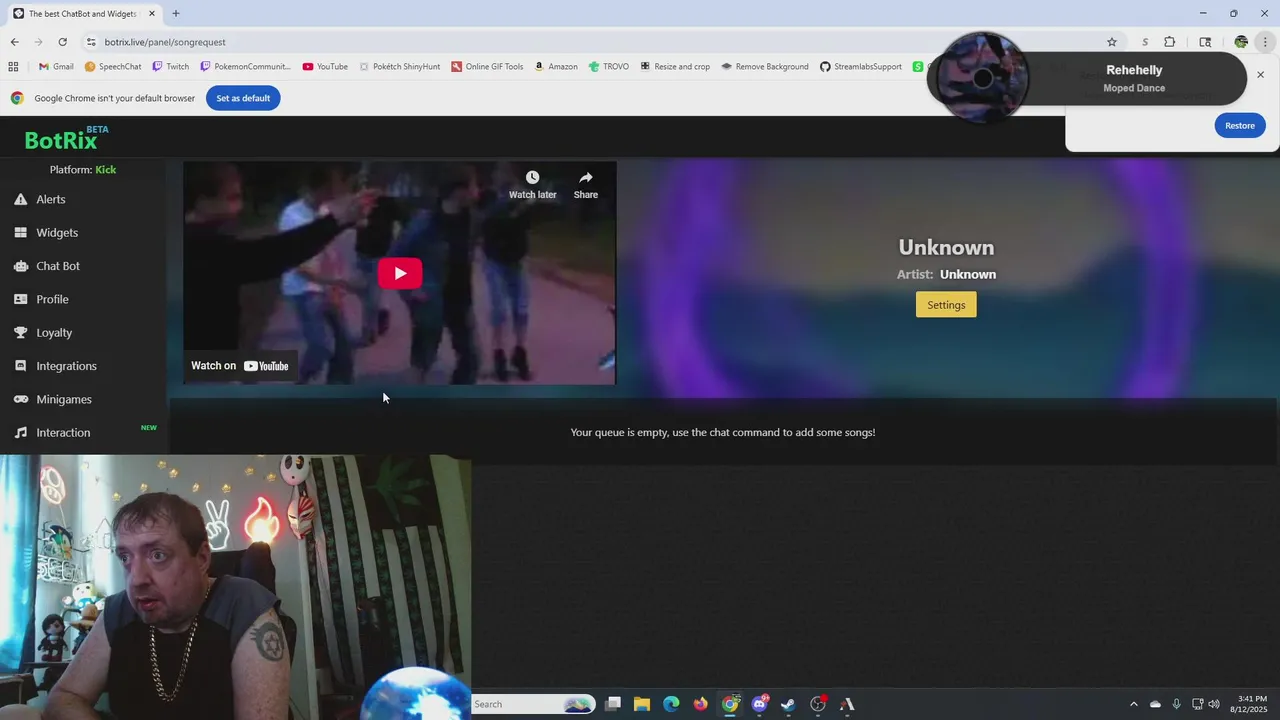Click the Profile card icon

pos(20,299)
